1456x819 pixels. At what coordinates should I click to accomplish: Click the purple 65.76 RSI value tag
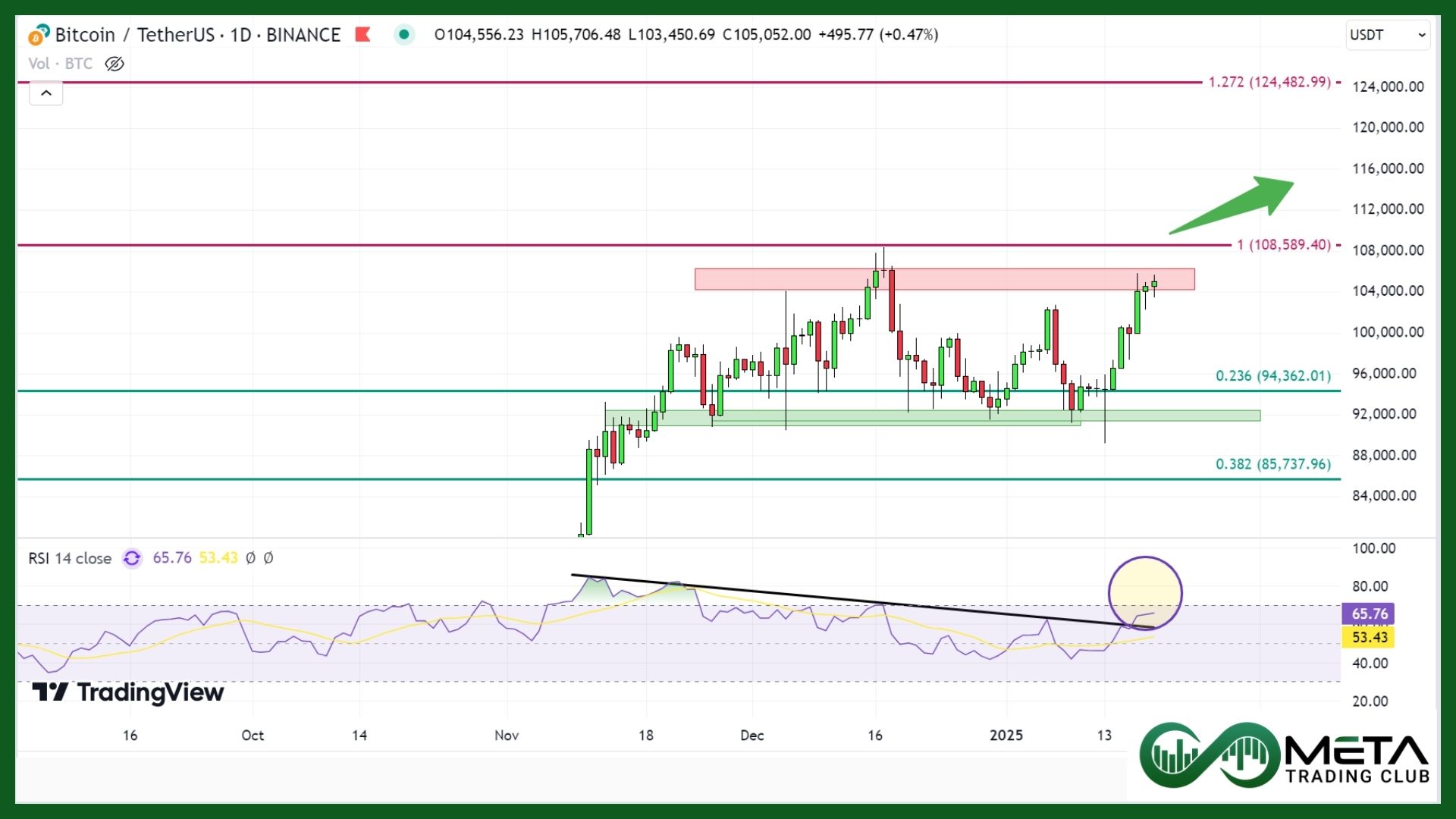click(x=1369, y=613)
